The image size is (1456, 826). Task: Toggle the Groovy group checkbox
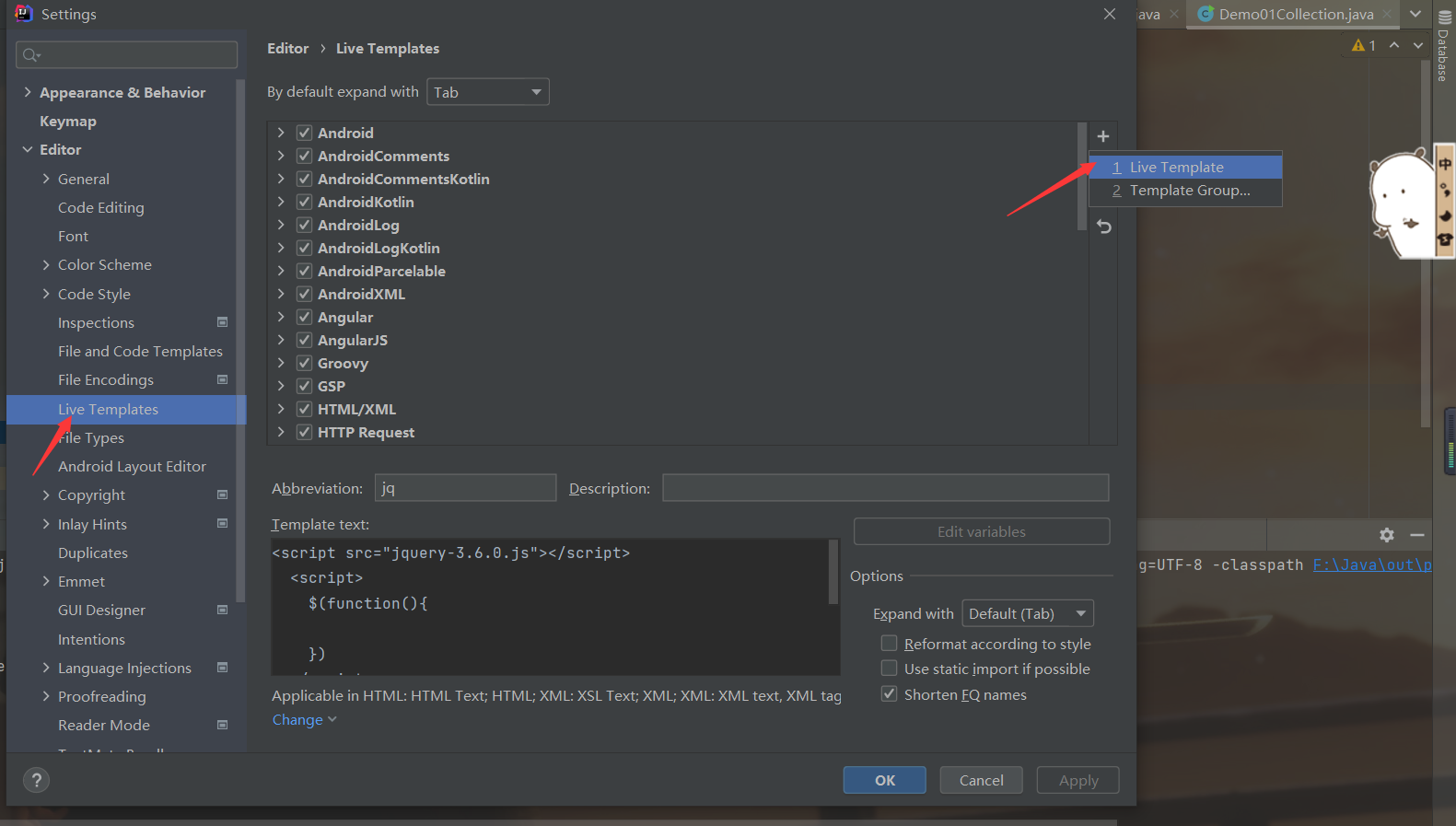coord(304,363)
